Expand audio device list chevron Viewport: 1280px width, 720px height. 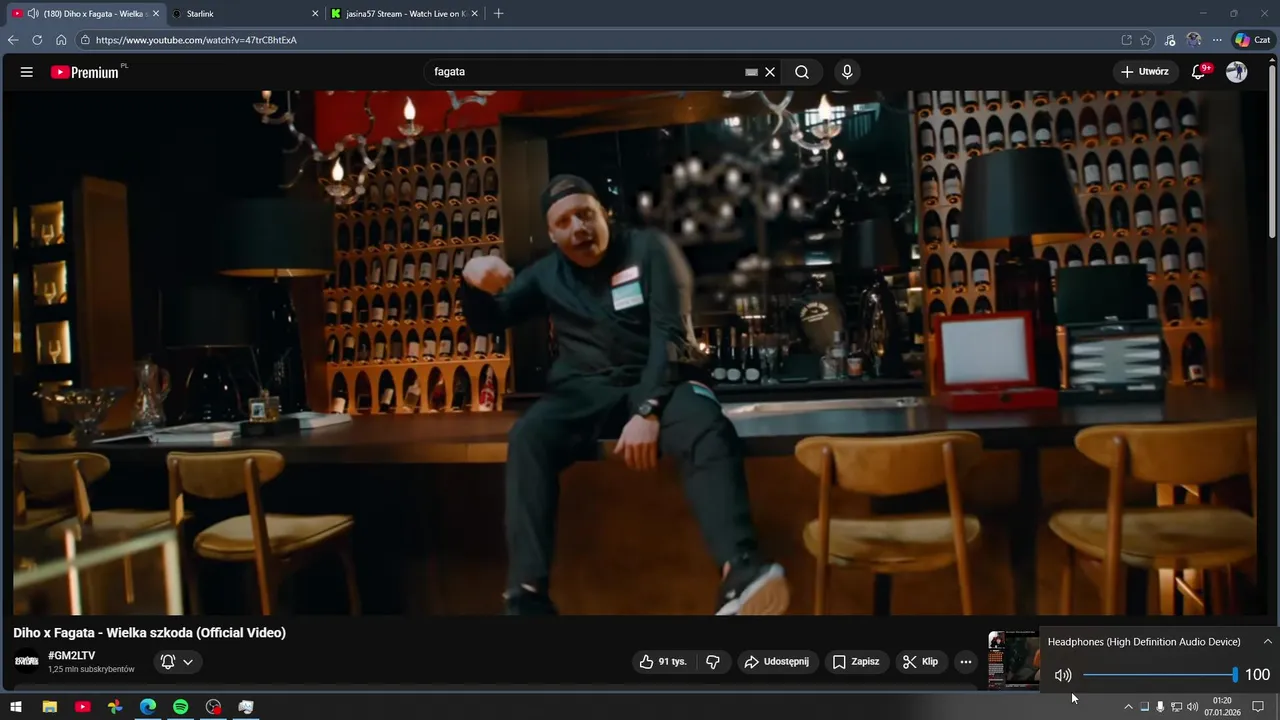(x=1267, y=642)
